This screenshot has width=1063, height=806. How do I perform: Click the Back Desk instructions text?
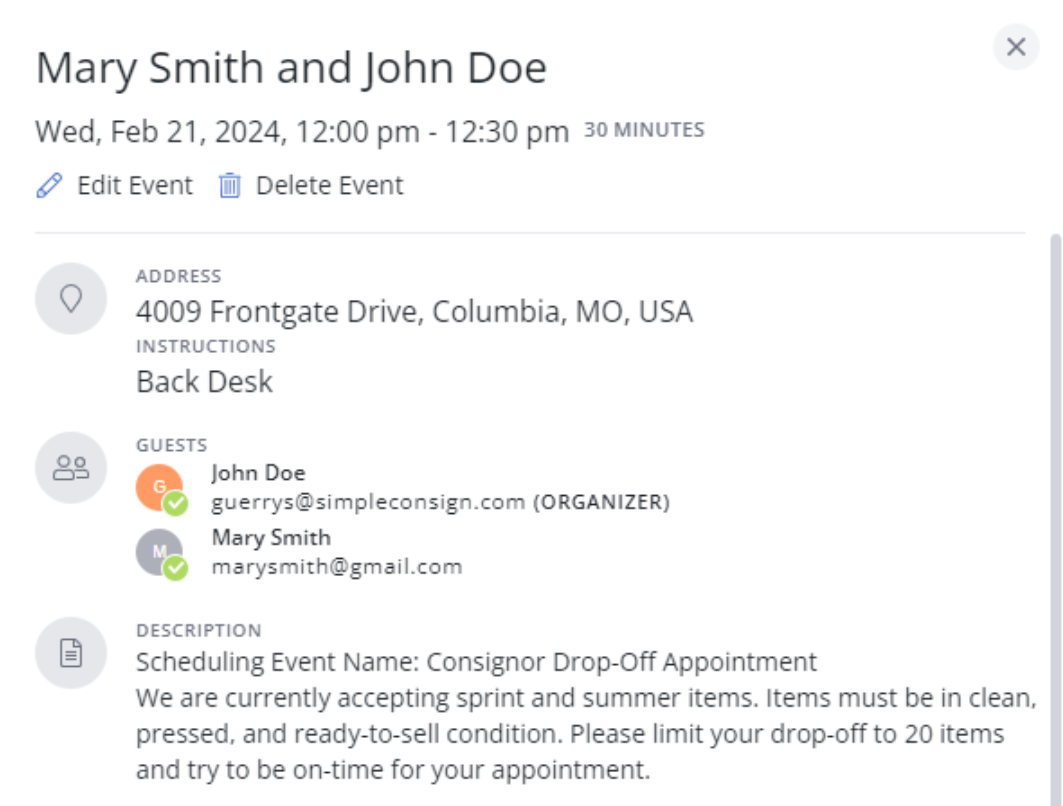coord(204,382)
